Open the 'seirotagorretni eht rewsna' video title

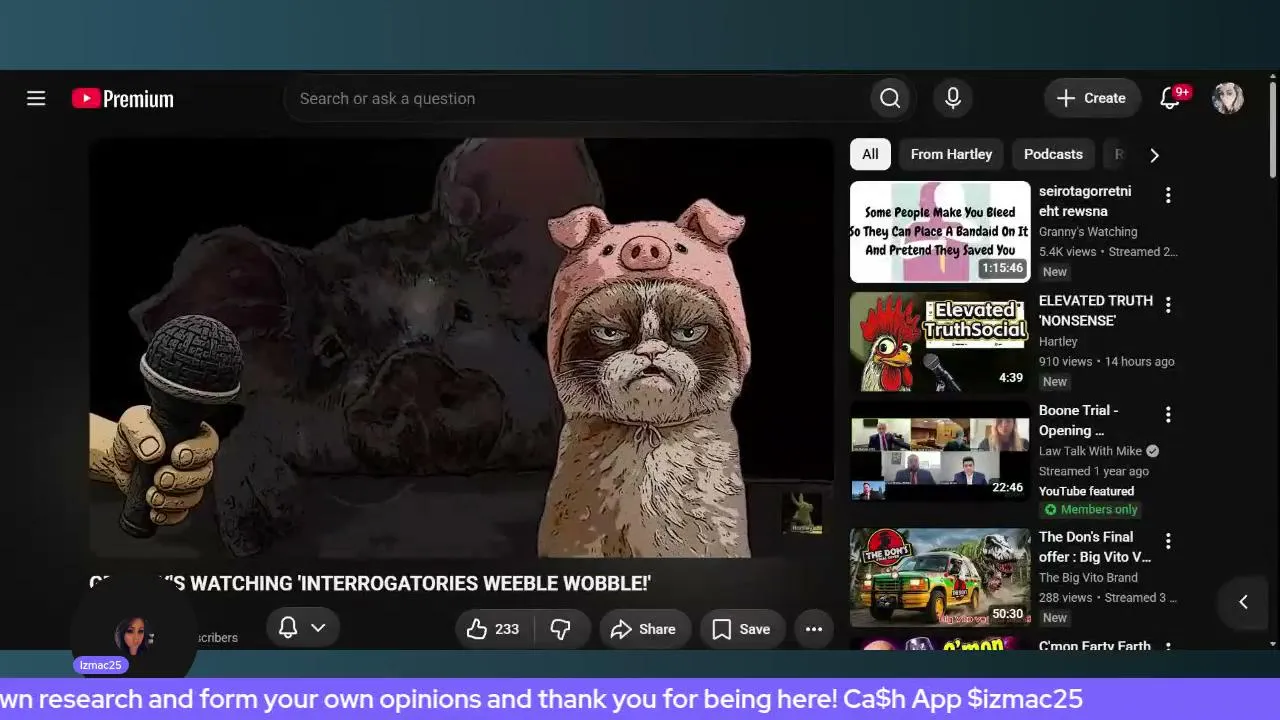1085,201
